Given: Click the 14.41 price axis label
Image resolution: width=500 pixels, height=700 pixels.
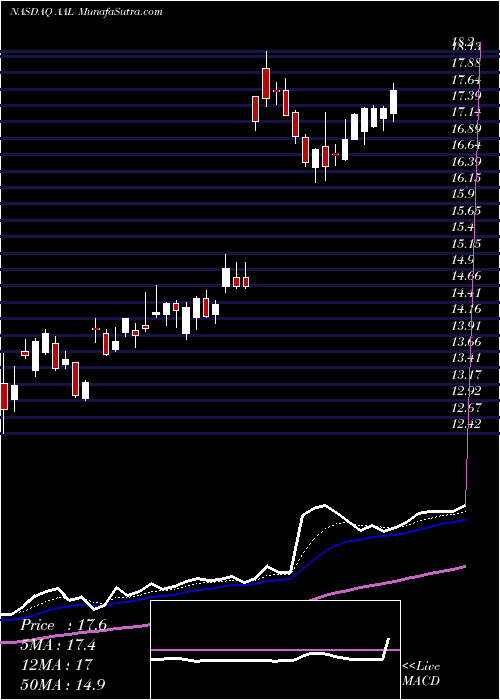Looking at the screenshot, I should pos(466,292).
